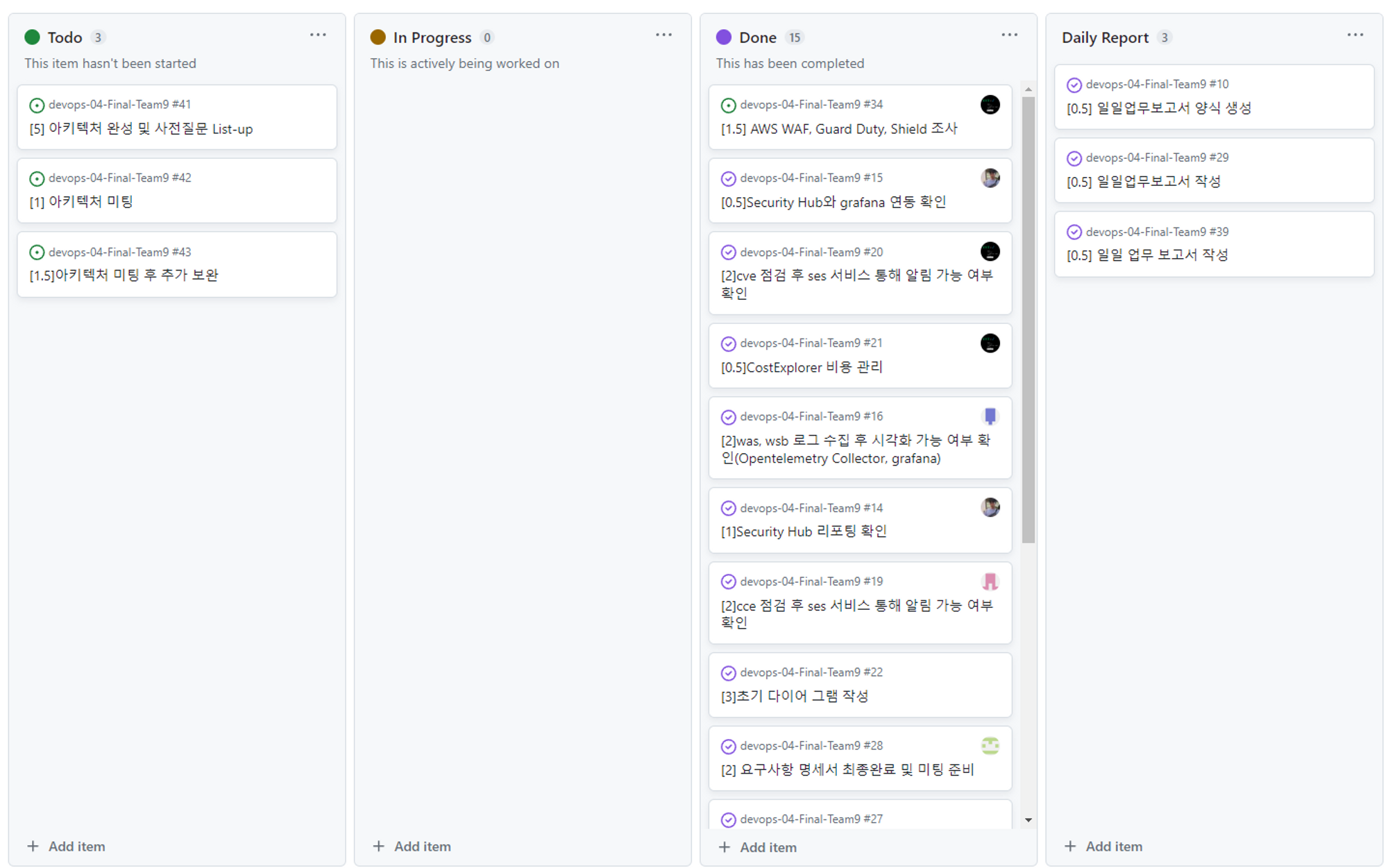
Task: Click the closed status icon on #10
Action: click(x=1074, y=85)
